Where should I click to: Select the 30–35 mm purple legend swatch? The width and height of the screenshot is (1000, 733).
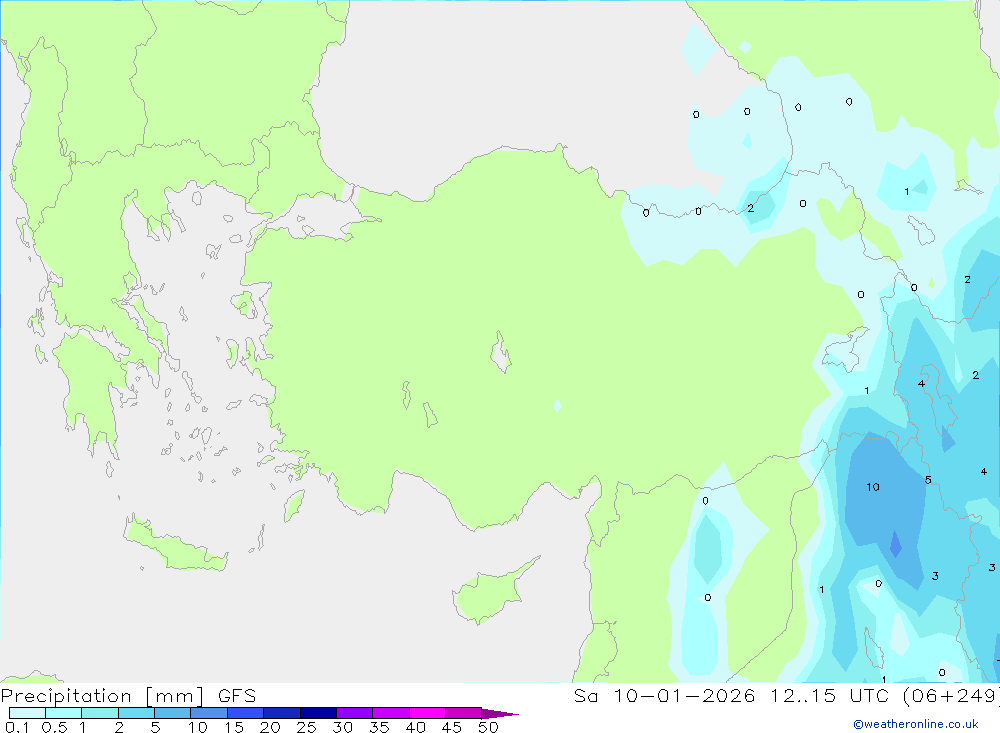tap(355, 713)
